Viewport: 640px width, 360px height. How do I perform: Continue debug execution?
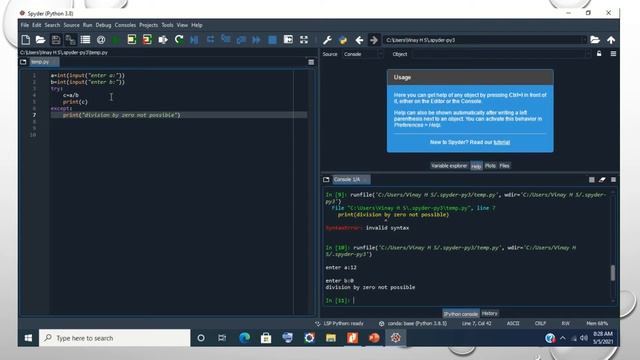tap(256, 40)
